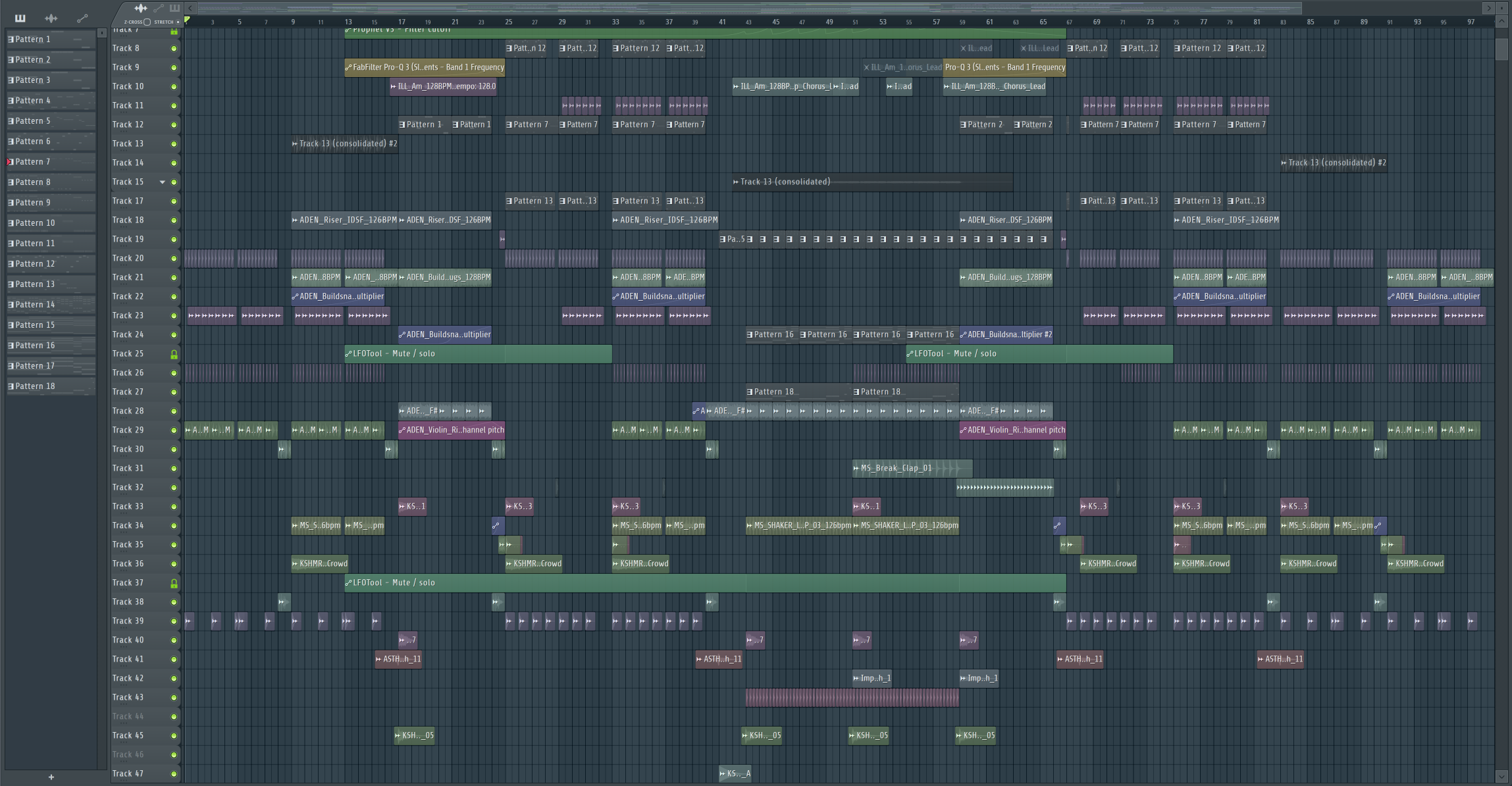Select the Track 13 (consolidated) #2 clip on Track 14
1512x786 pixels.
pyautogui.click(x=1334, y=163)
